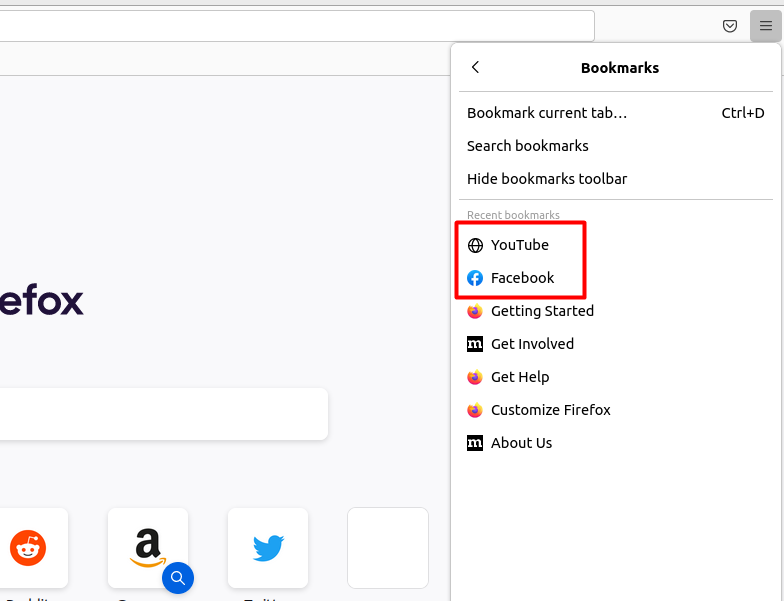Screen dimensions: 784x601
Task: Click the Reddit shortcut tile
Action: click(28, 548)
